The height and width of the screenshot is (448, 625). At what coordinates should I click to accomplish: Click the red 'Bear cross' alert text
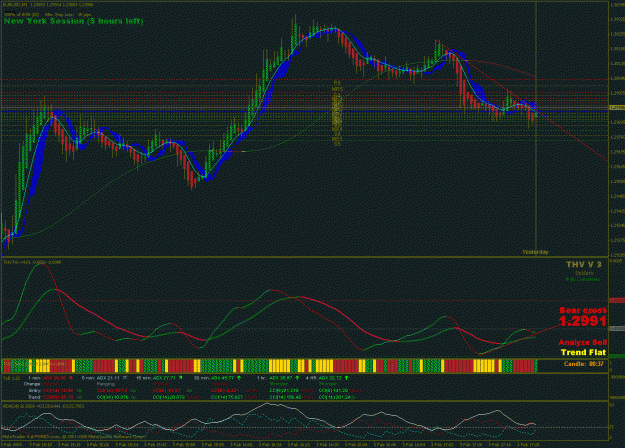pos(583,310)
